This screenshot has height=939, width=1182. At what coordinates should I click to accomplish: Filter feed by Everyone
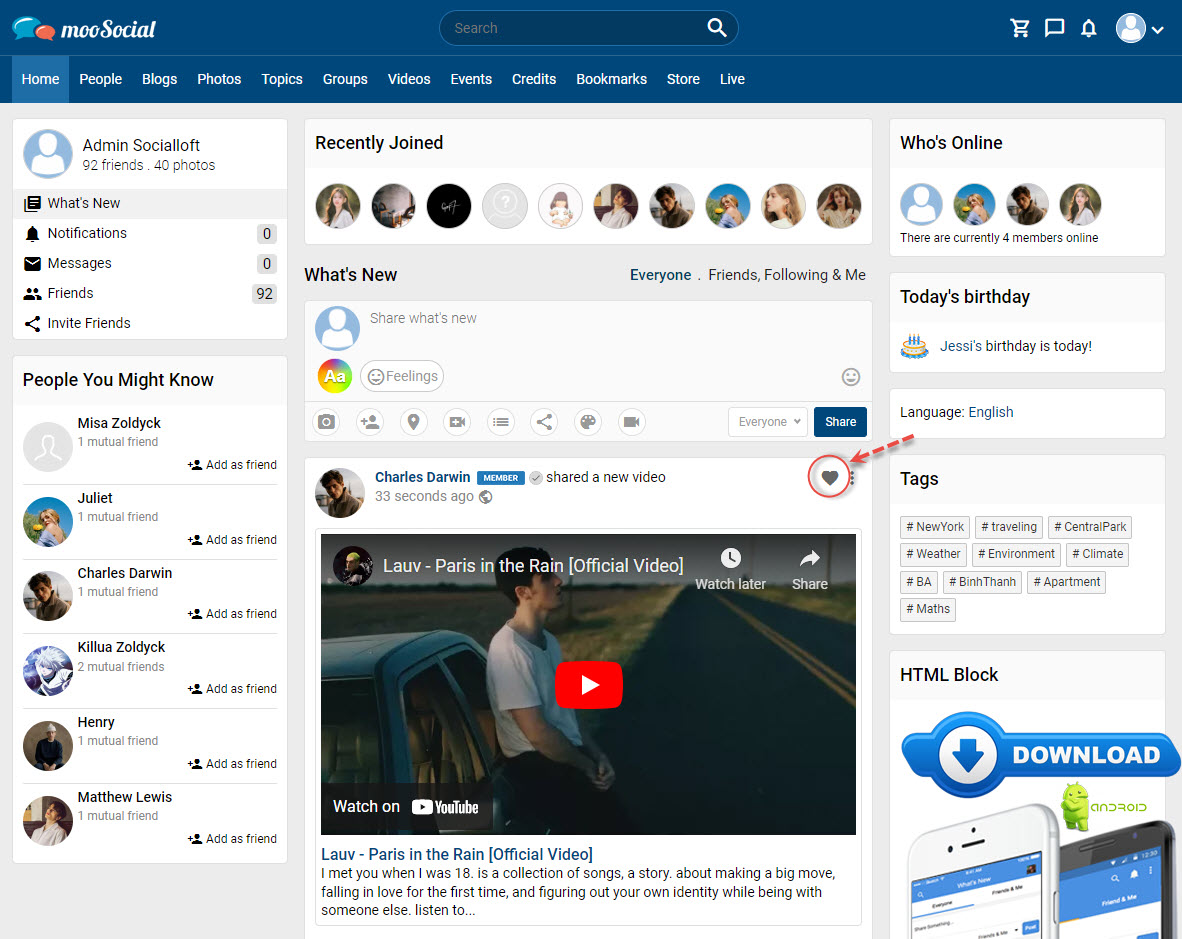click(660, 275)
